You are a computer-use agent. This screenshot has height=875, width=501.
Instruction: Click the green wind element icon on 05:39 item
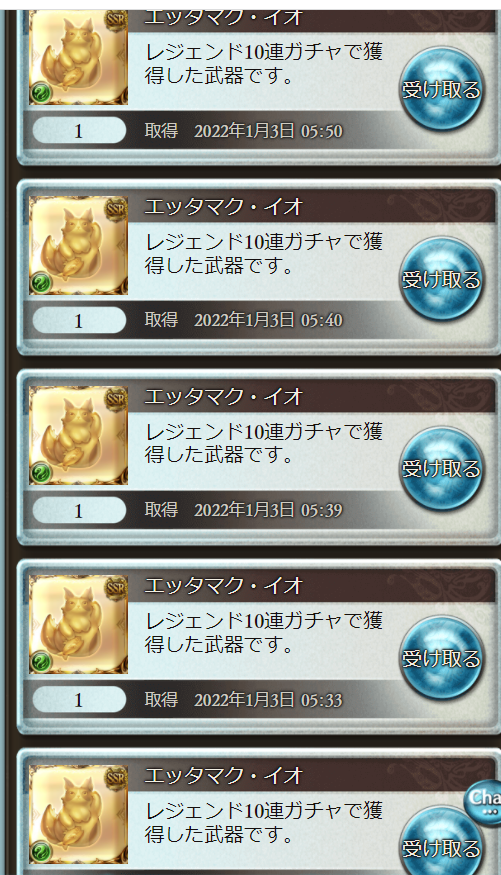(x=41, y=473)
